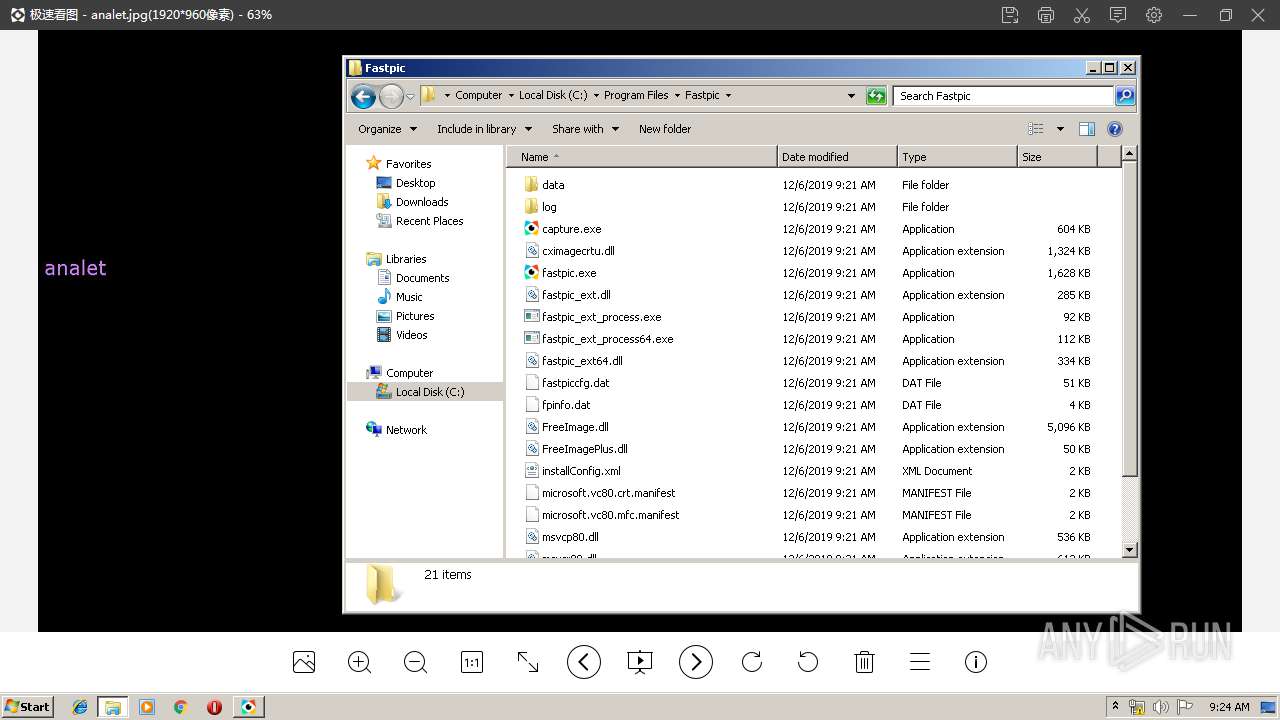Delete the current image with trash icon
1280x720 pixels.
click(864, 662)
